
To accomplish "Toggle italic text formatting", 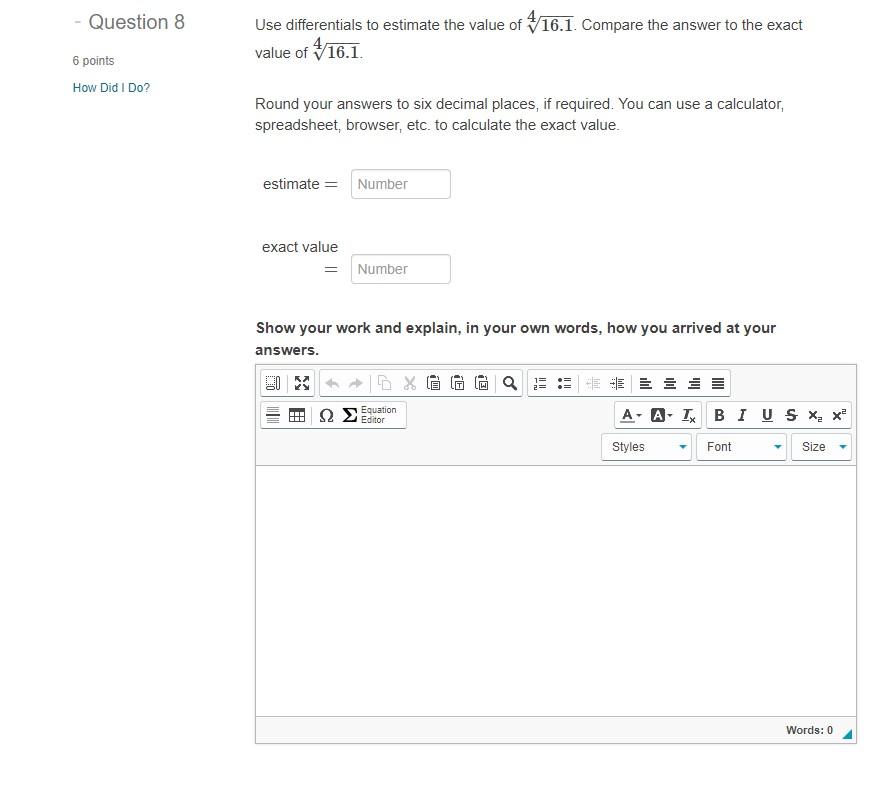I will pyautogui.click(x=742, y=415).
